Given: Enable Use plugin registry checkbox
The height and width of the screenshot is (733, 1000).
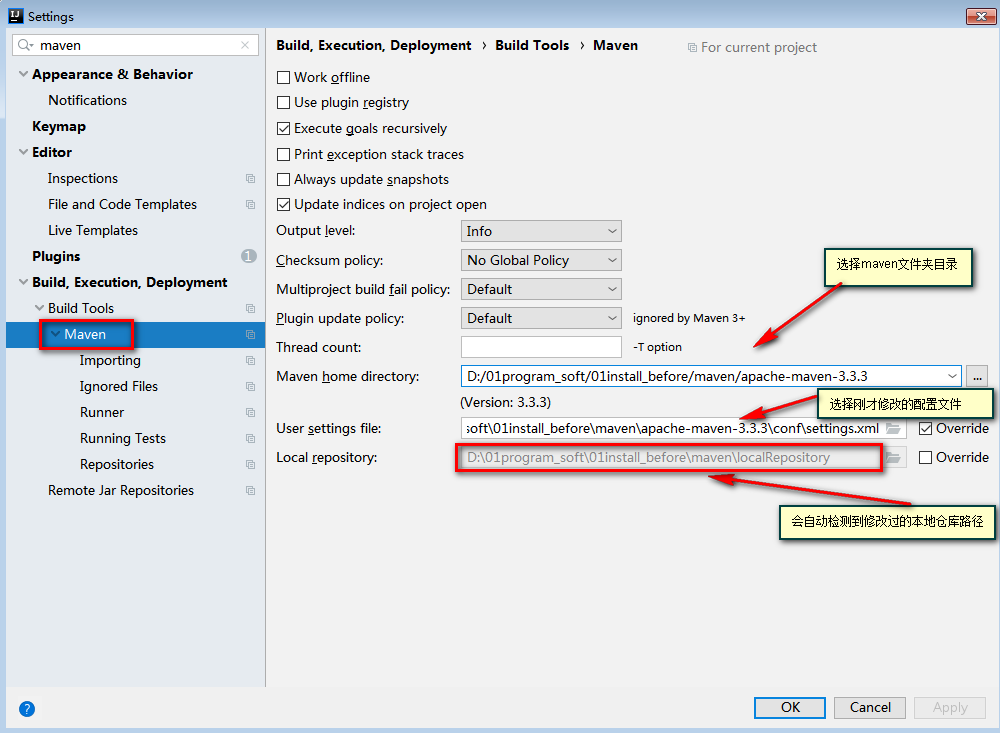Looking at the screenshot, I should coord(284,103).
